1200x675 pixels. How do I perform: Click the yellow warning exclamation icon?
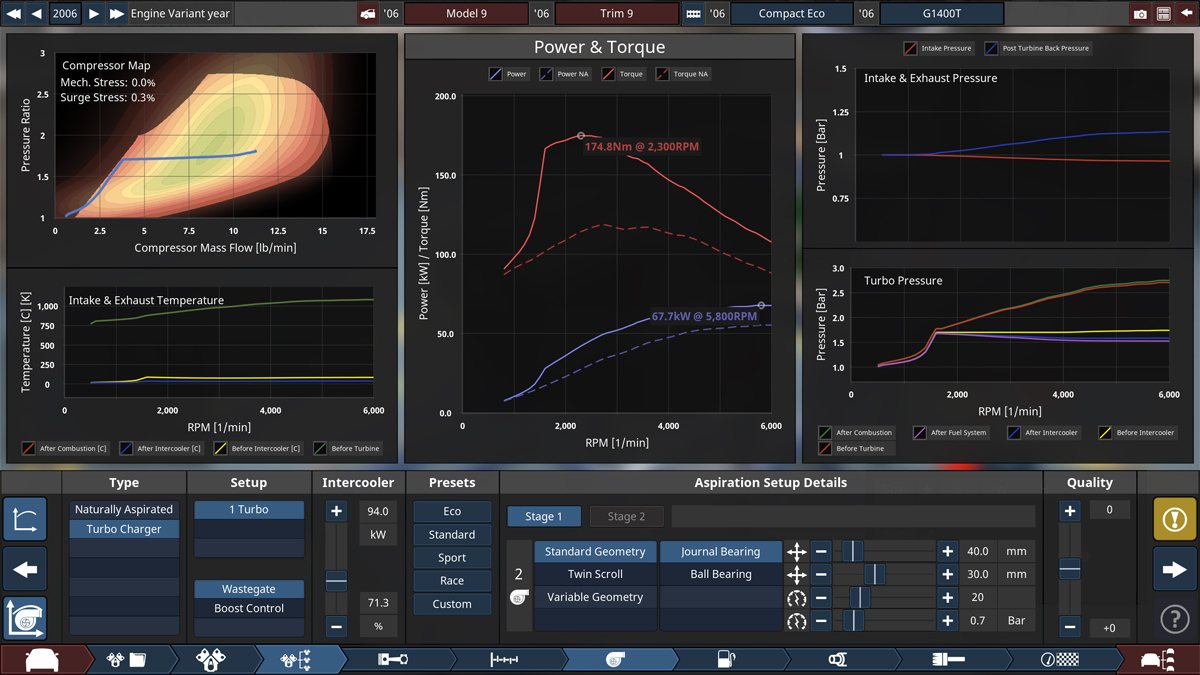click(1174, 520)
